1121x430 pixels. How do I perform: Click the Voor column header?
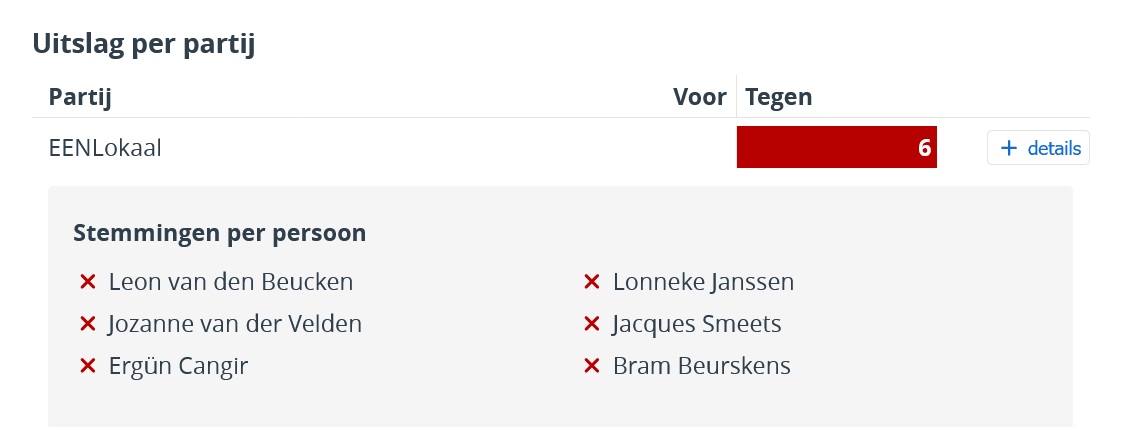click(x=699, y=97)
